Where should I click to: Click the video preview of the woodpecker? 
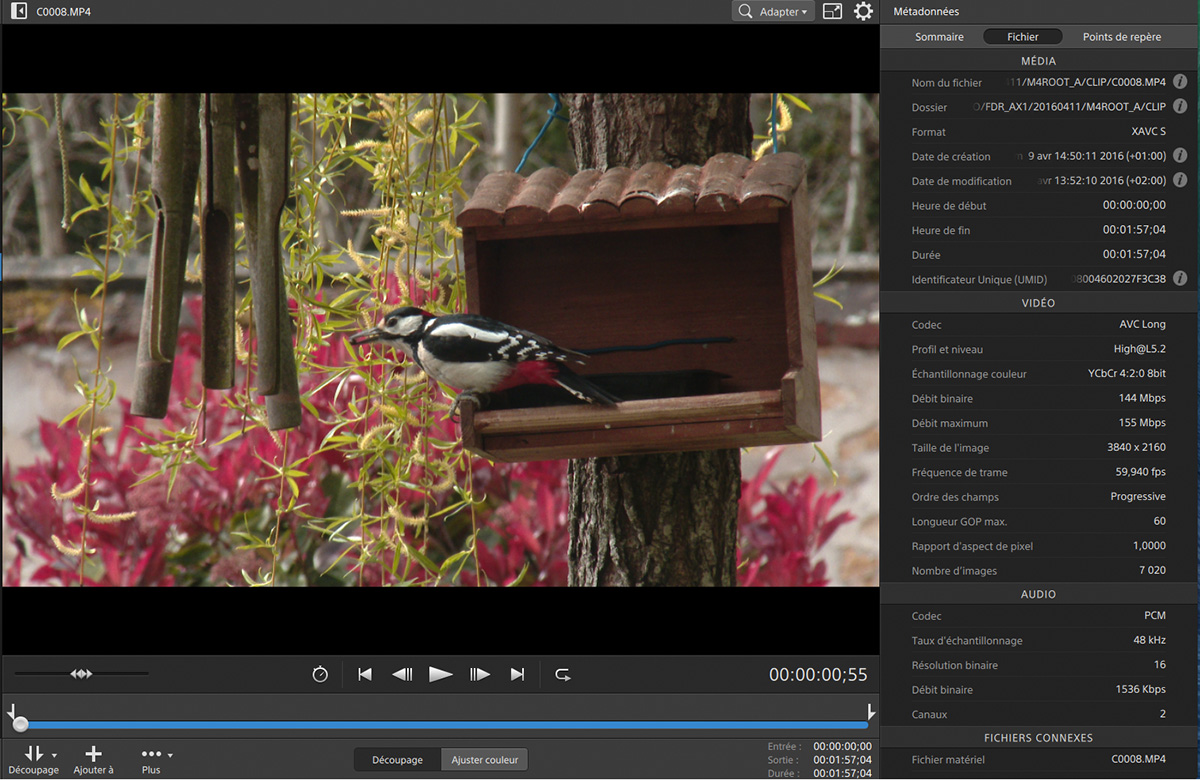point(440,340)
